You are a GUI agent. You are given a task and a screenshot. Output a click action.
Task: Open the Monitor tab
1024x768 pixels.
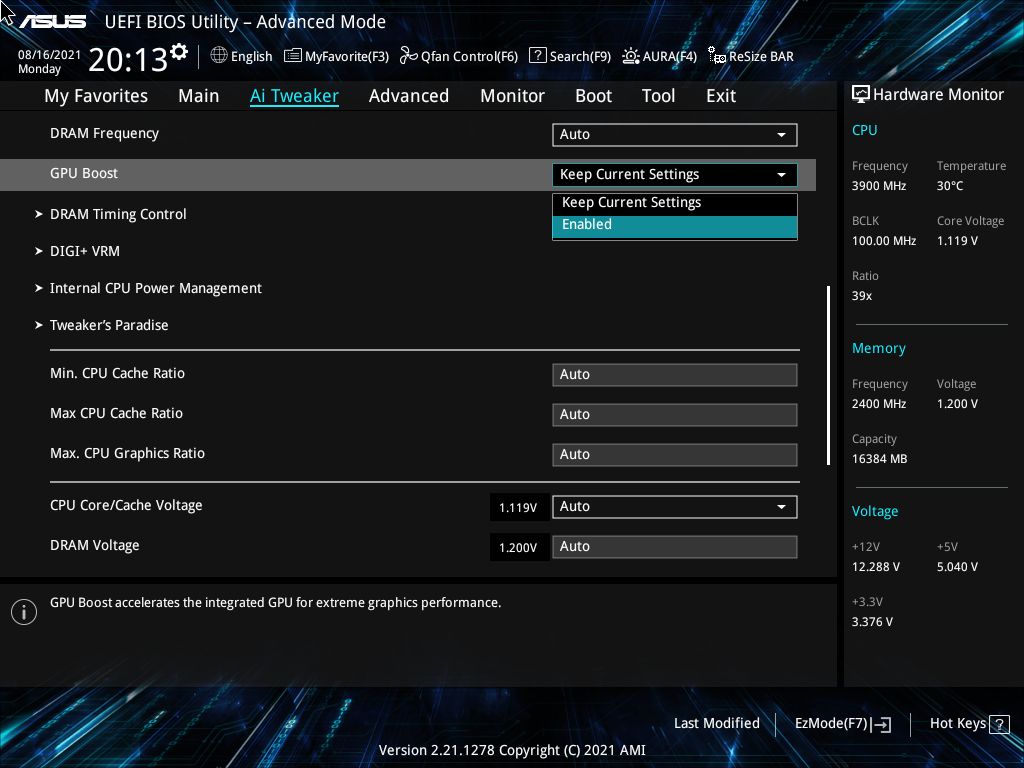pyautogui.click(x=513, y=96)
